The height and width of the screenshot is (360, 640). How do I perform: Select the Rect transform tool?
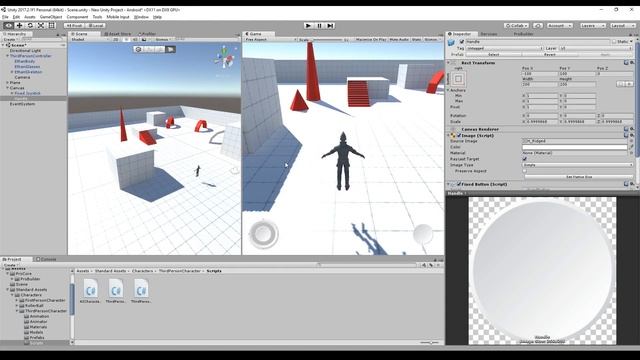pos(52,25)
